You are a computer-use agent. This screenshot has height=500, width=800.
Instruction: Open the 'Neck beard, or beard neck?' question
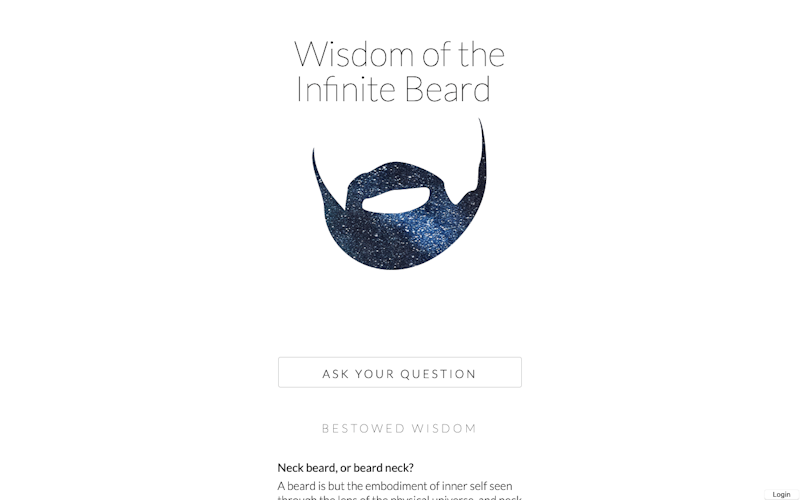345,467
